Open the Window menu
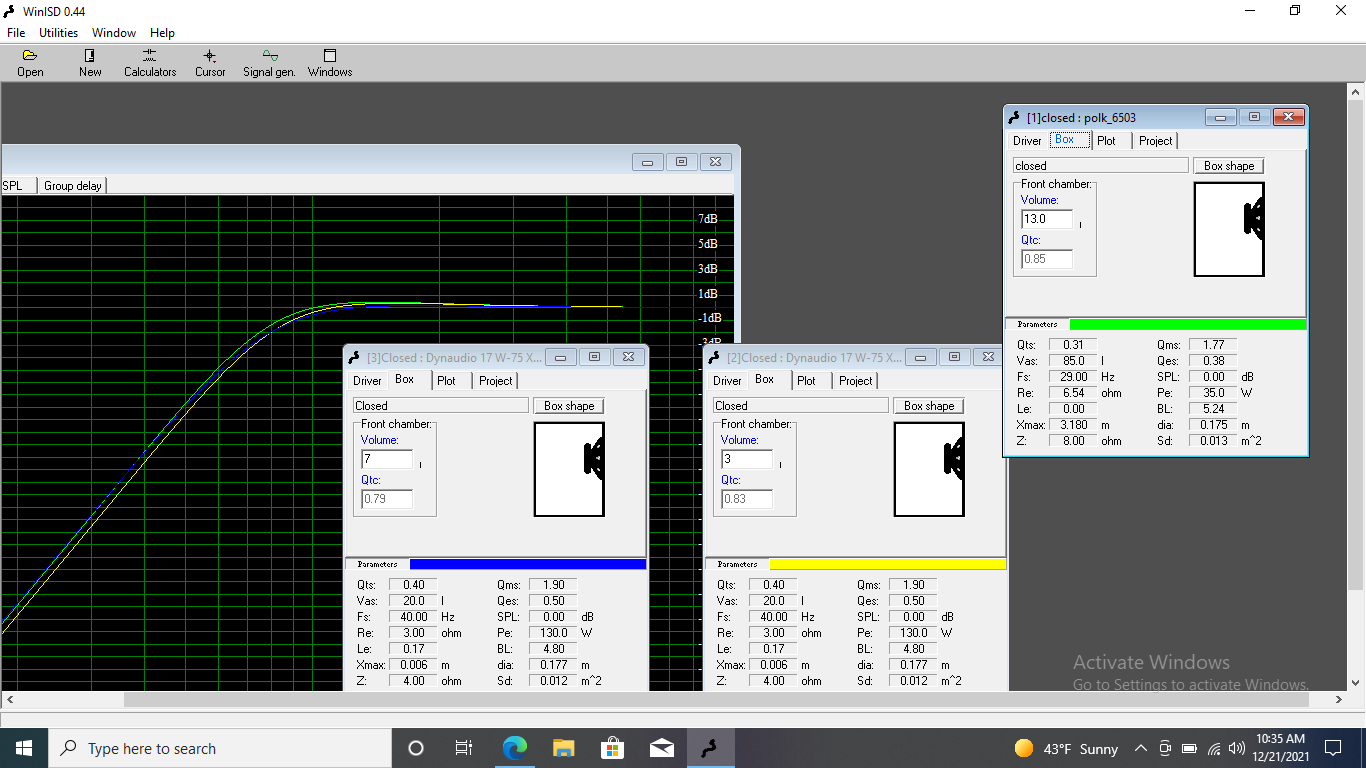Viewport: 1366px width, 768px height. 114,32
